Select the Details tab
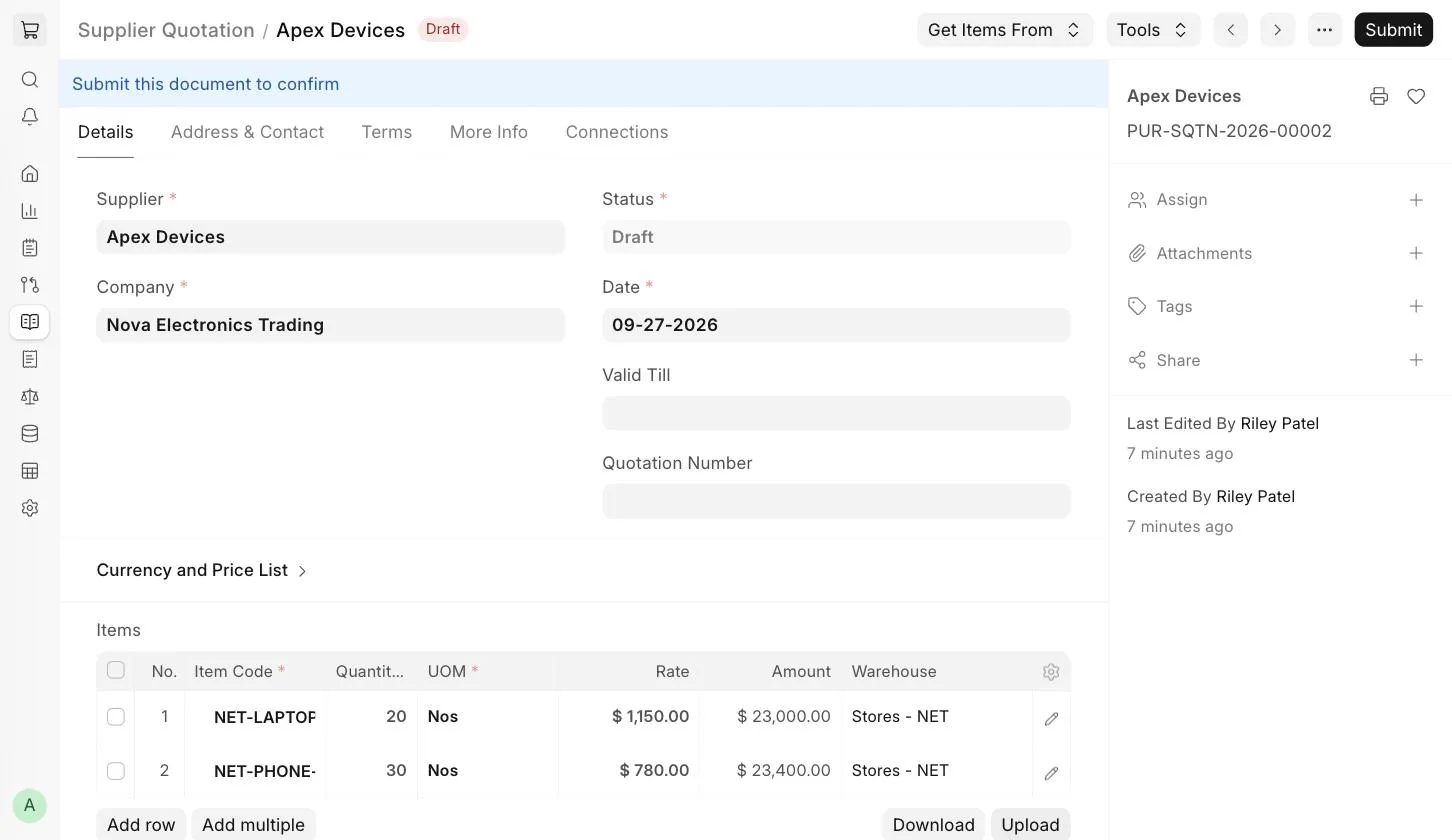 [x=105, y=132]
